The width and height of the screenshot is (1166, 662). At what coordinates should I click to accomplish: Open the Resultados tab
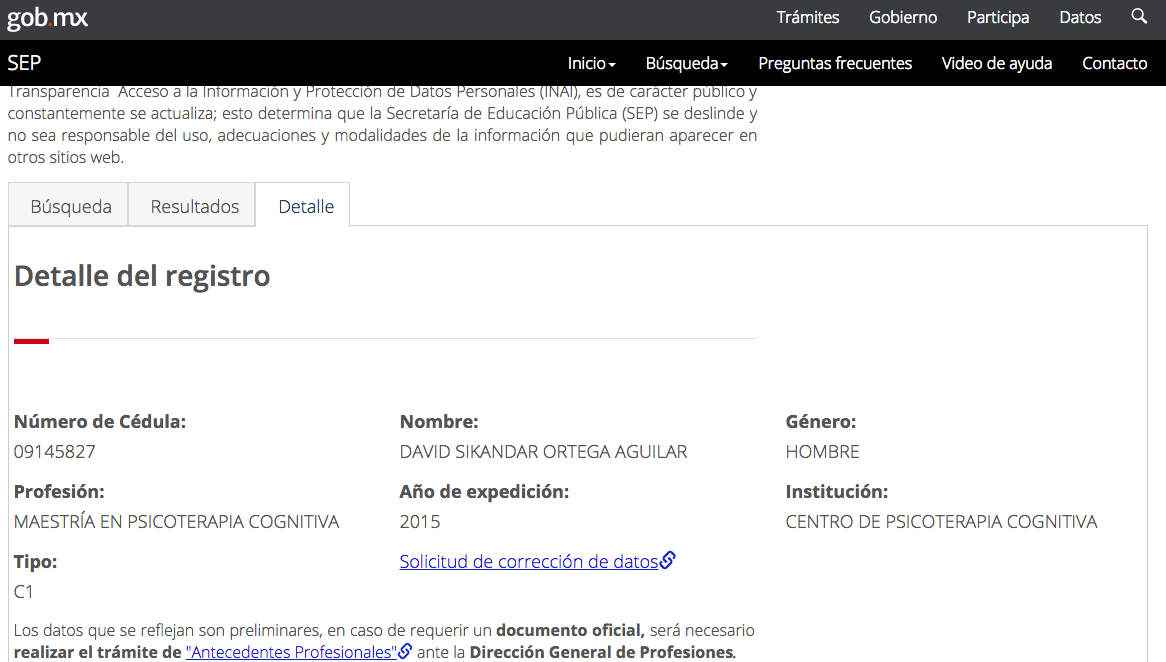195,207
